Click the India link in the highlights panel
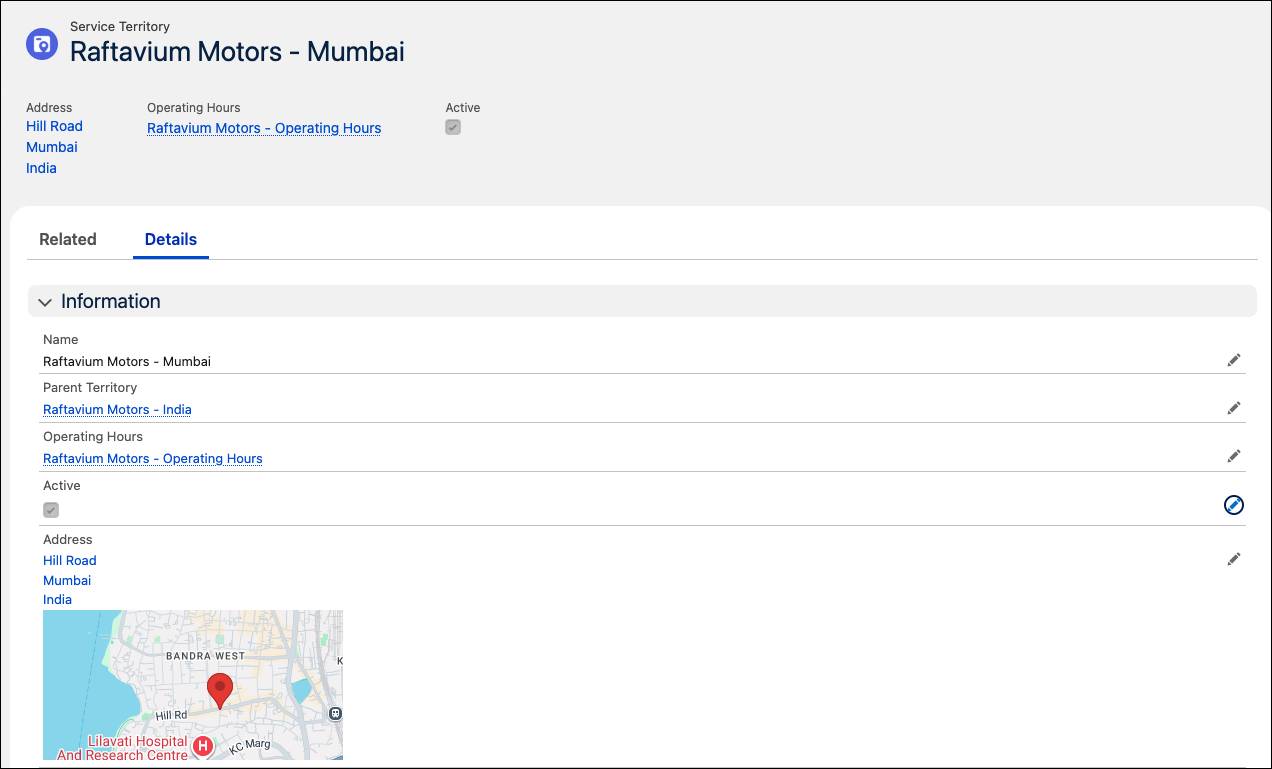This screenshot has height=769, width=1272. click(41, 168)
